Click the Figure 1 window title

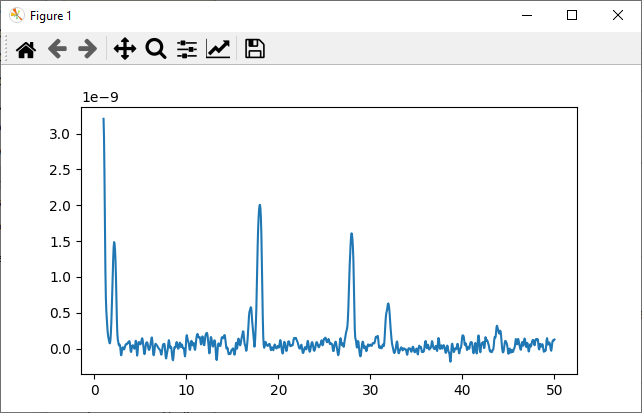[x=51, y=16]
